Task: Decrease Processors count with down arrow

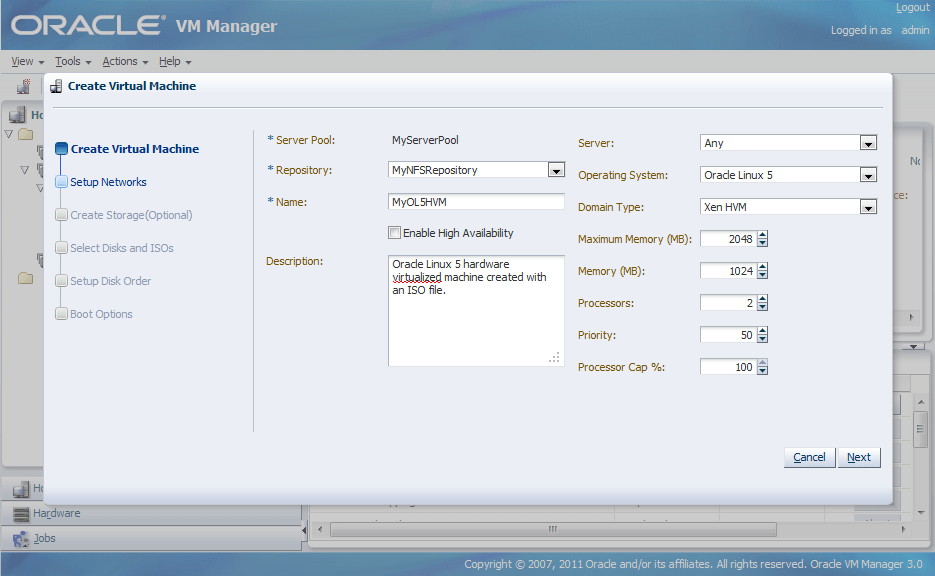Action: (763, 307)
